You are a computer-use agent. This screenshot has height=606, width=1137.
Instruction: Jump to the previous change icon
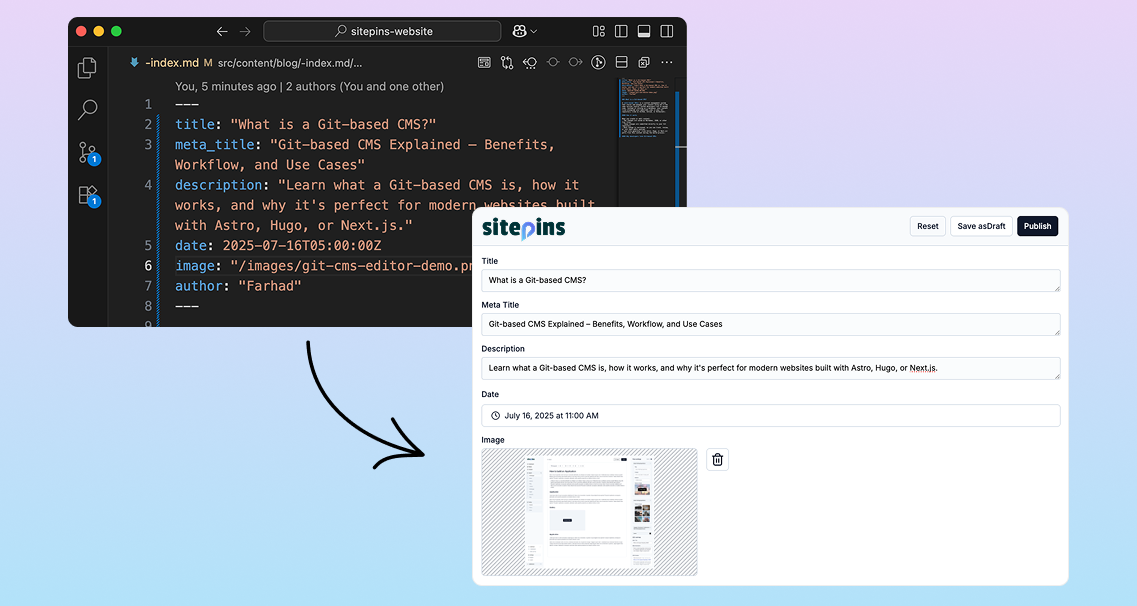(x=530, y=62)
